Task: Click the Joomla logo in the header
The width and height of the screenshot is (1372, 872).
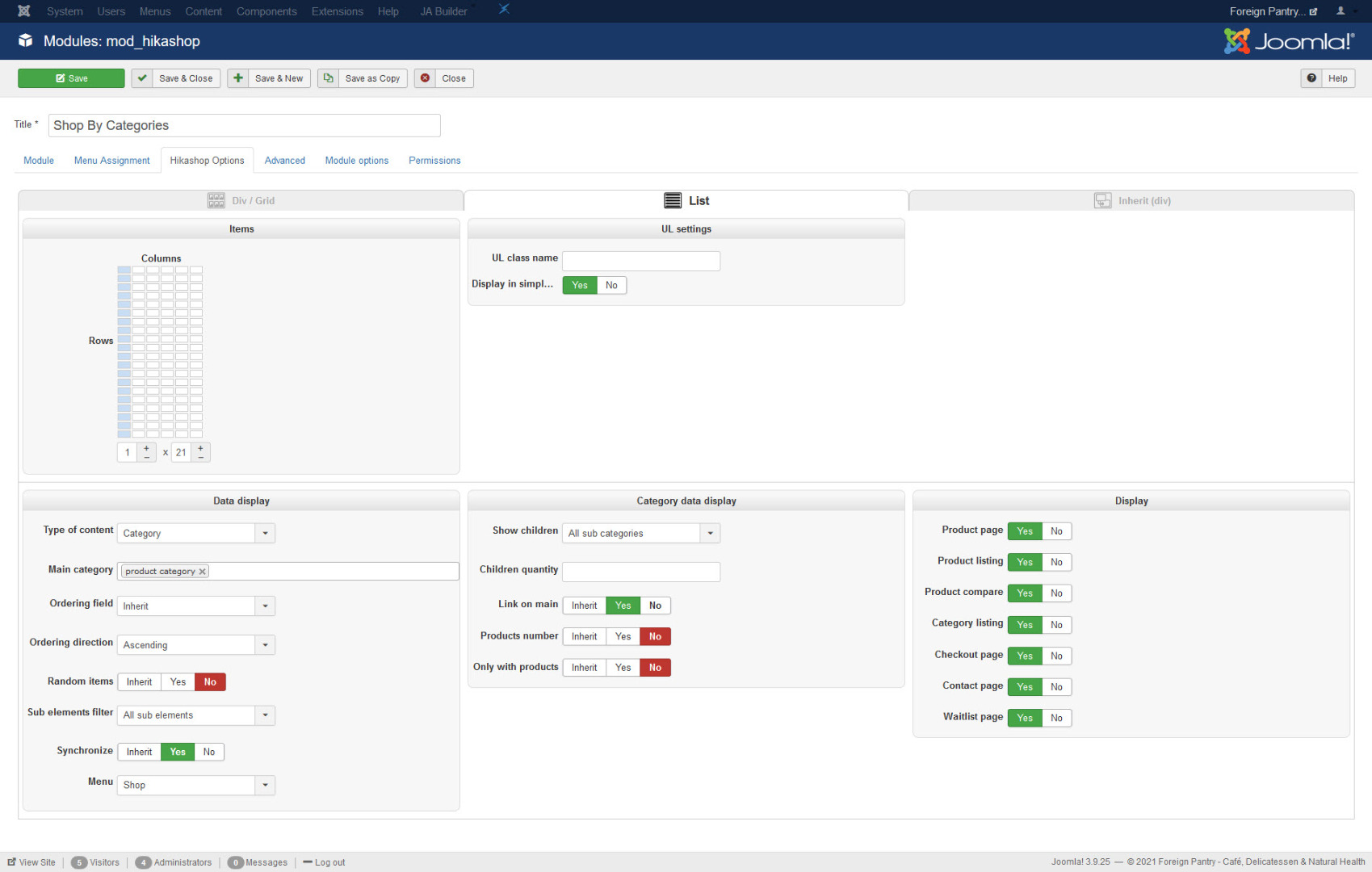Action: click(1289, 41)
